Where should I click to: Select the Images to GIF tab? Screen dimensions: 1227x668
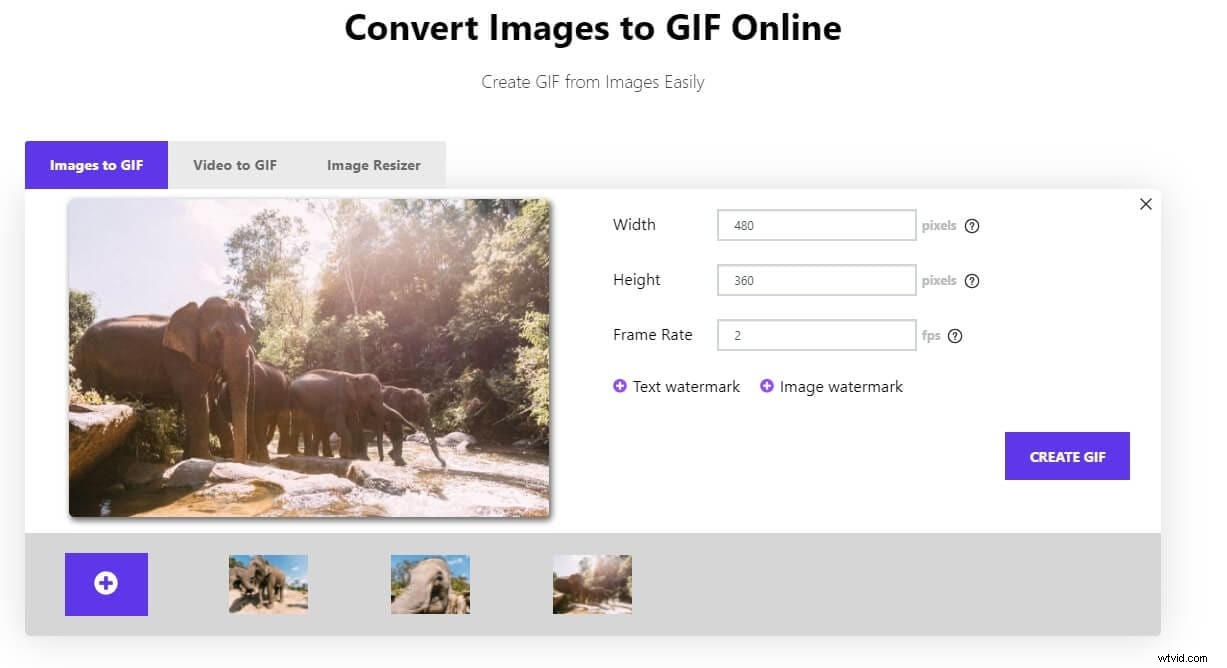click(96, 165)
